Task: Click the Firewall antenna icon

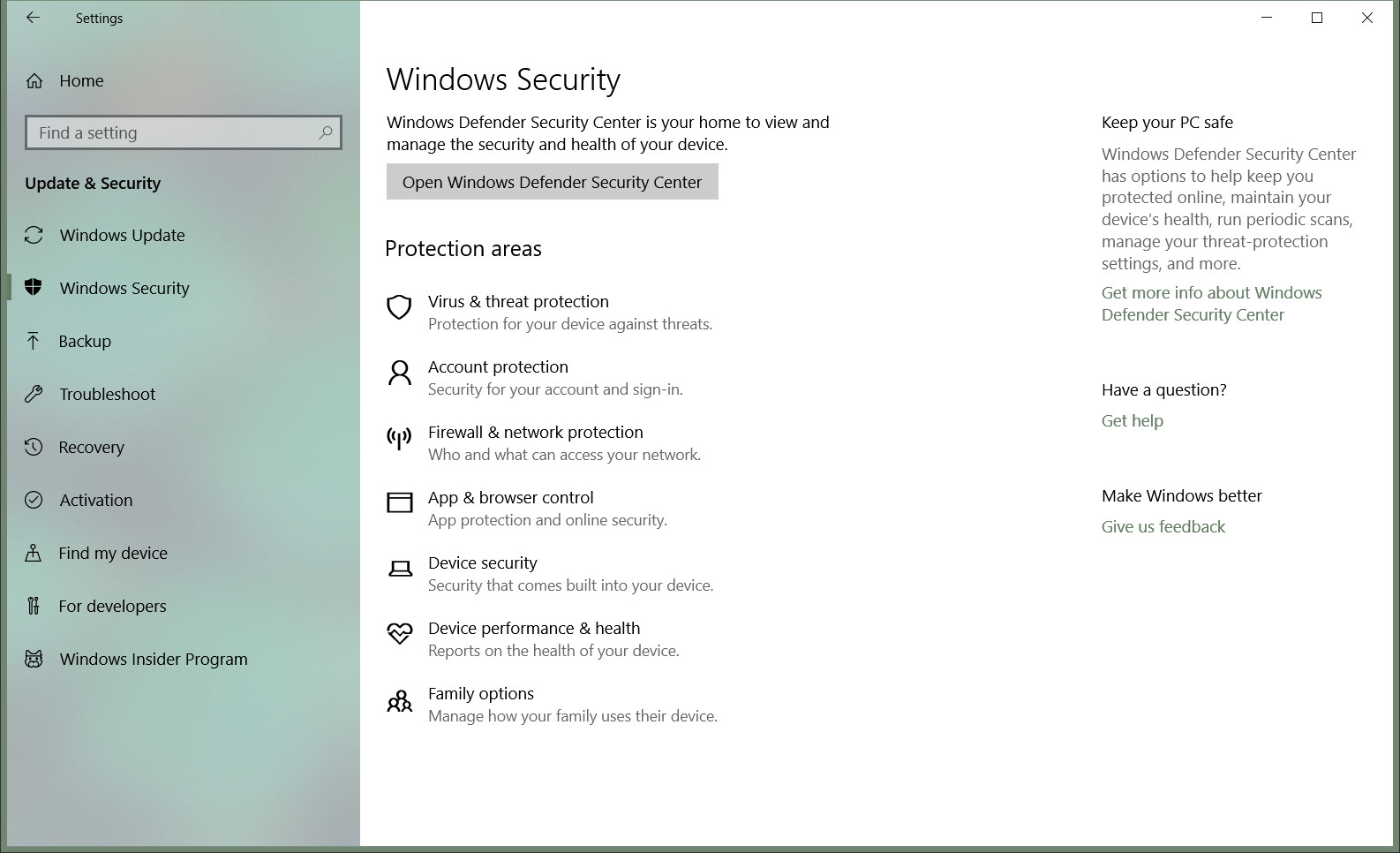Action: pos(400,438)
